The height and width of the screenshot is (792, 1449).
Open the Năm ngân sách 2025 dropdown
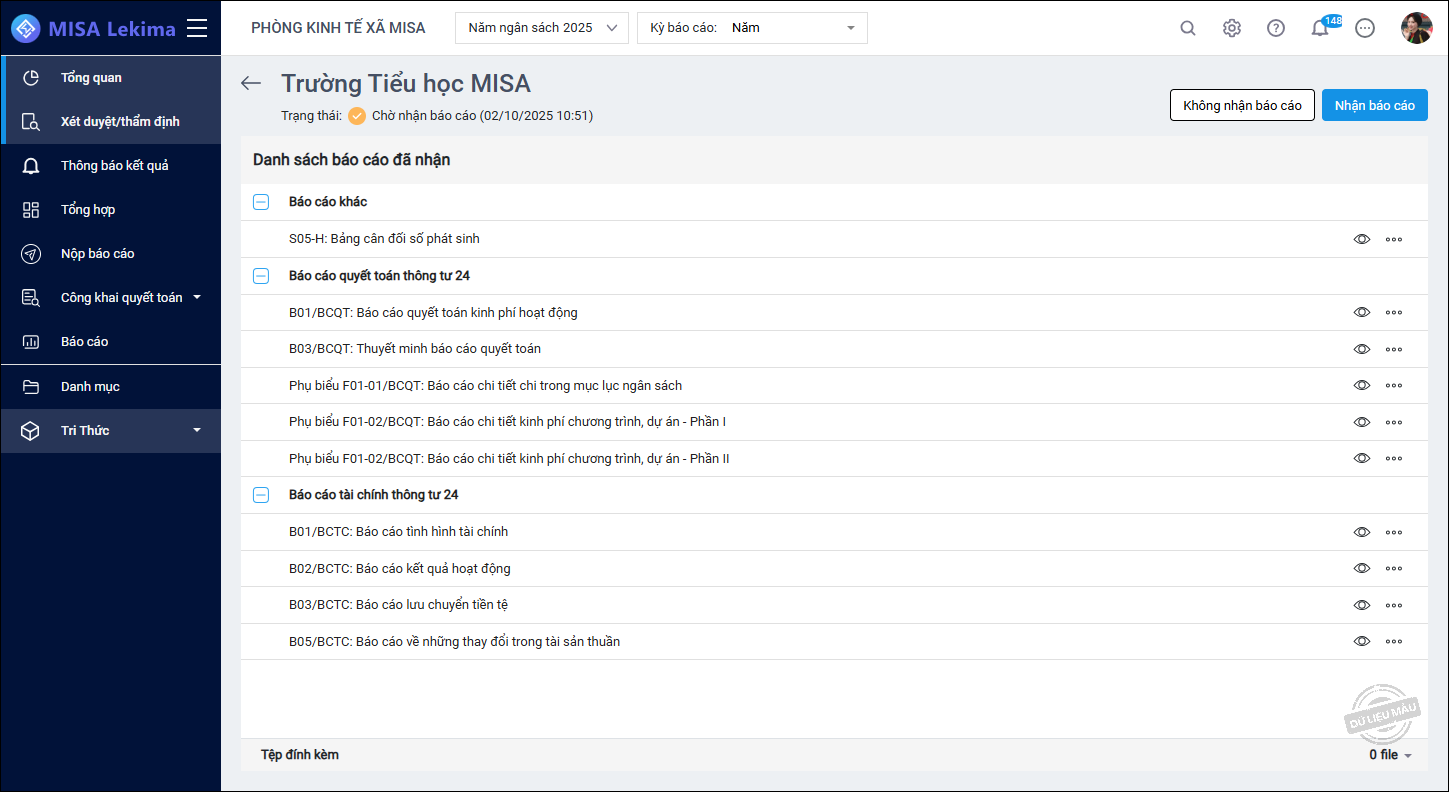click(x=542, y=28)
